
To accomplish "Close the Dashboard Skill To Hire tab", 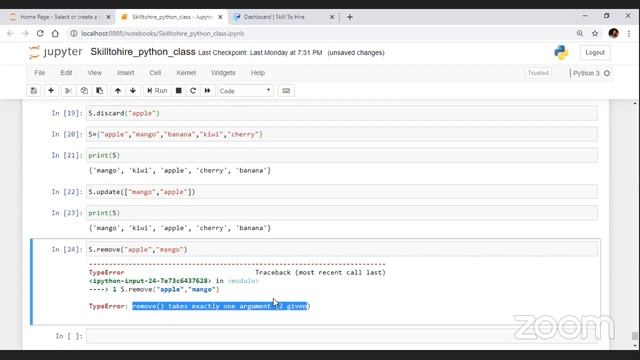I will [332, 17].
